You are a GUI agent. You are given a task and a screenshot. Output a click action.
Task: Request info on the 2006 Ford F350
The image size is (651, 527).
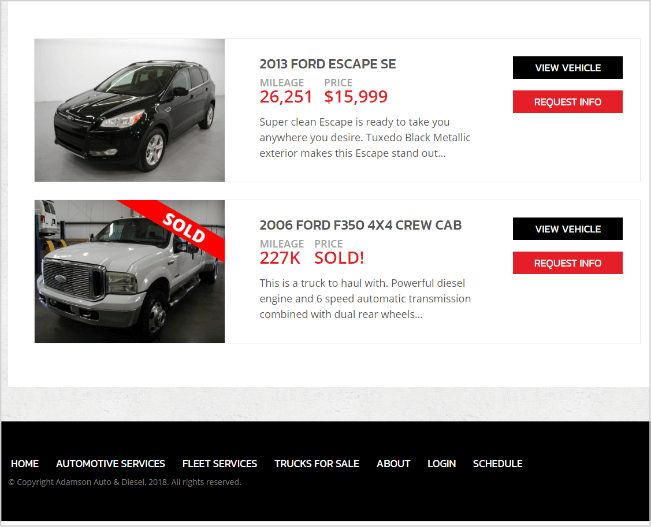(x=568, y=263)
